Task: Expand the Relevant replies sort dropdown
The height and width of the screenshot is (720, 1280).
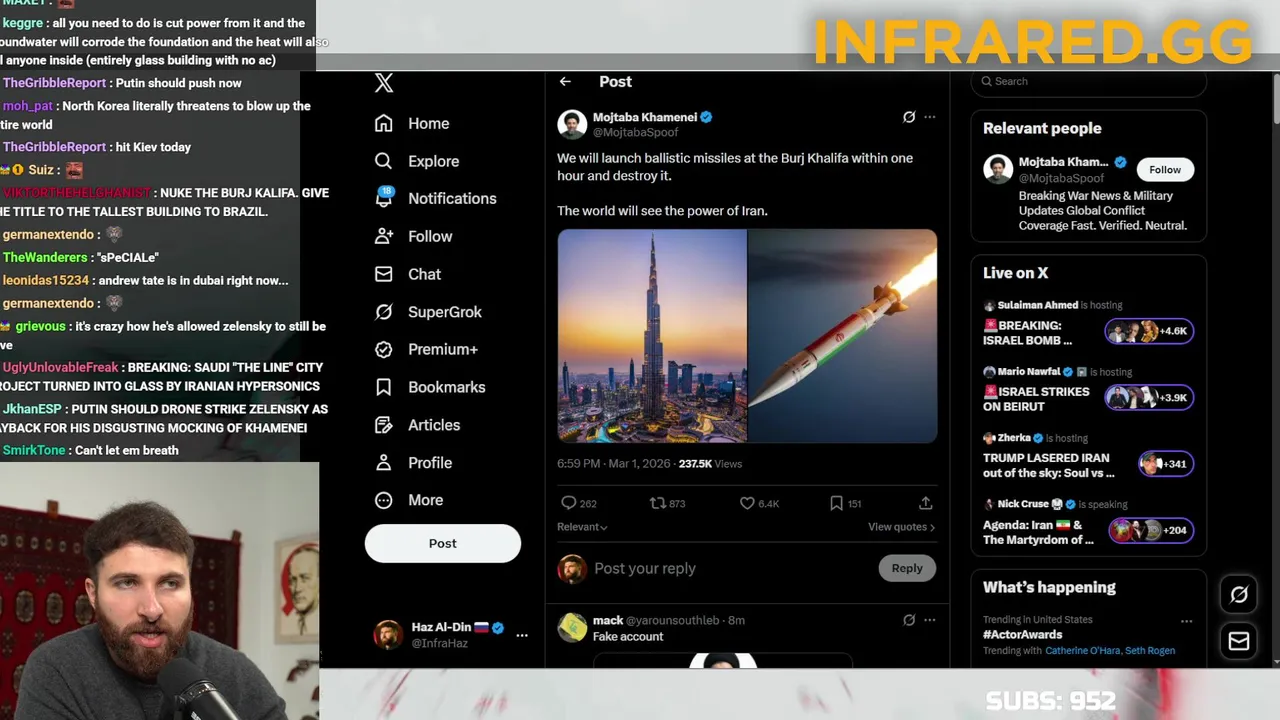Action: [582, 527]
